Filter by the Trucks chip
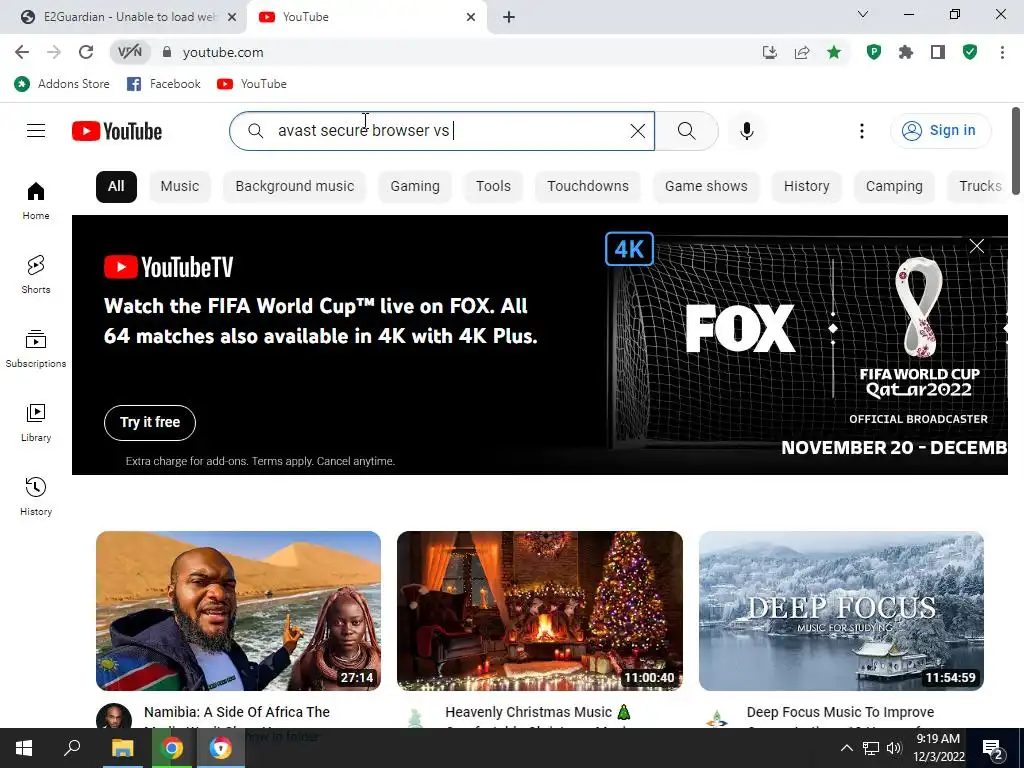This screenshot has width=1024, height=768. click(x=978, y=186)
